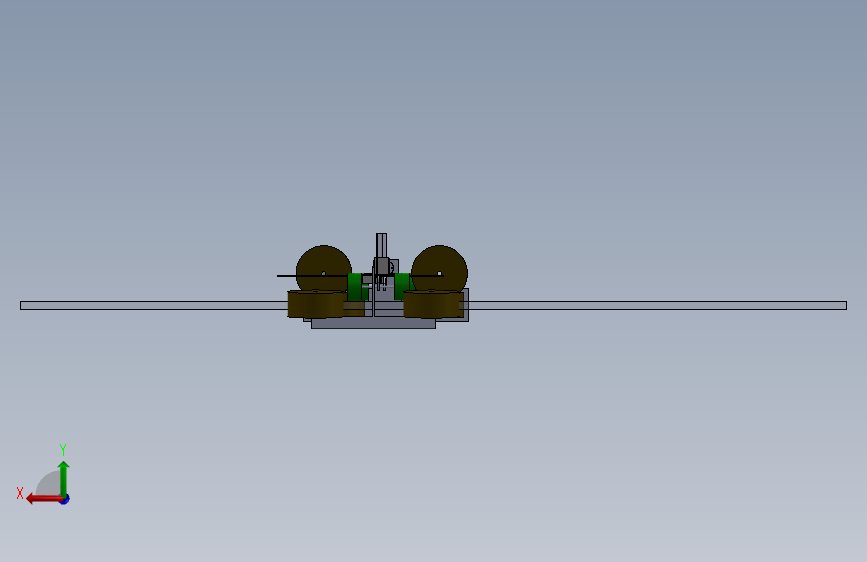
Task: Click the green Y axis arrow of triad
Action: (64, 479)
